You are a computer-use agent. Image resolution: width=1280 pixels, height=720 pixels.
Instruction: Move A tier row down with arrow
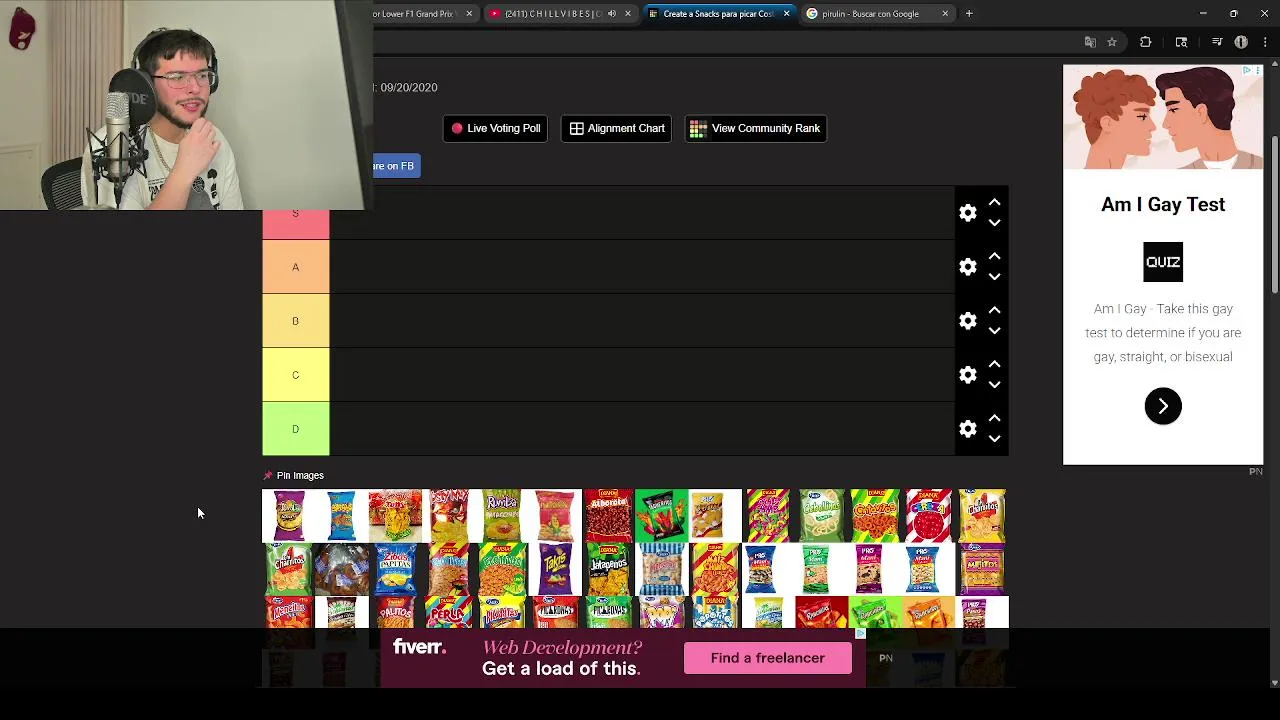point(994,277)
